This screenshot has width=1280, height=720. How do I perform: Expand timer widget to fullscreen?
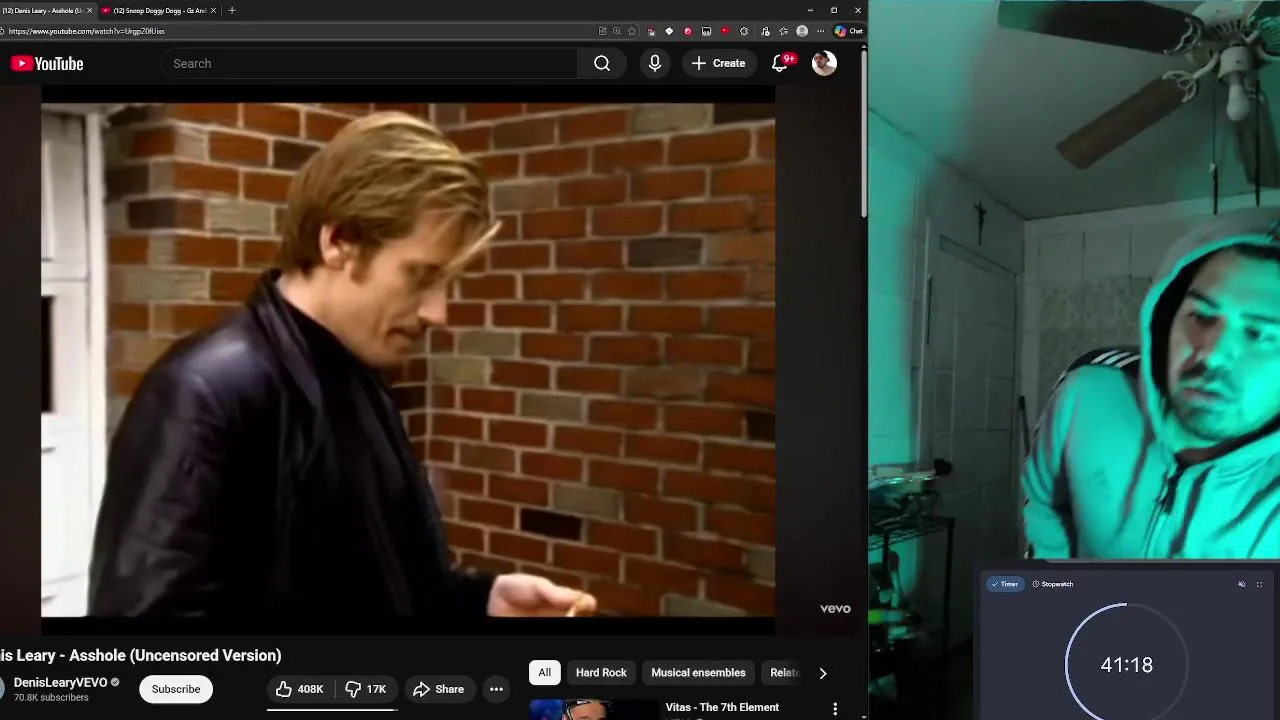point(1259,584)
